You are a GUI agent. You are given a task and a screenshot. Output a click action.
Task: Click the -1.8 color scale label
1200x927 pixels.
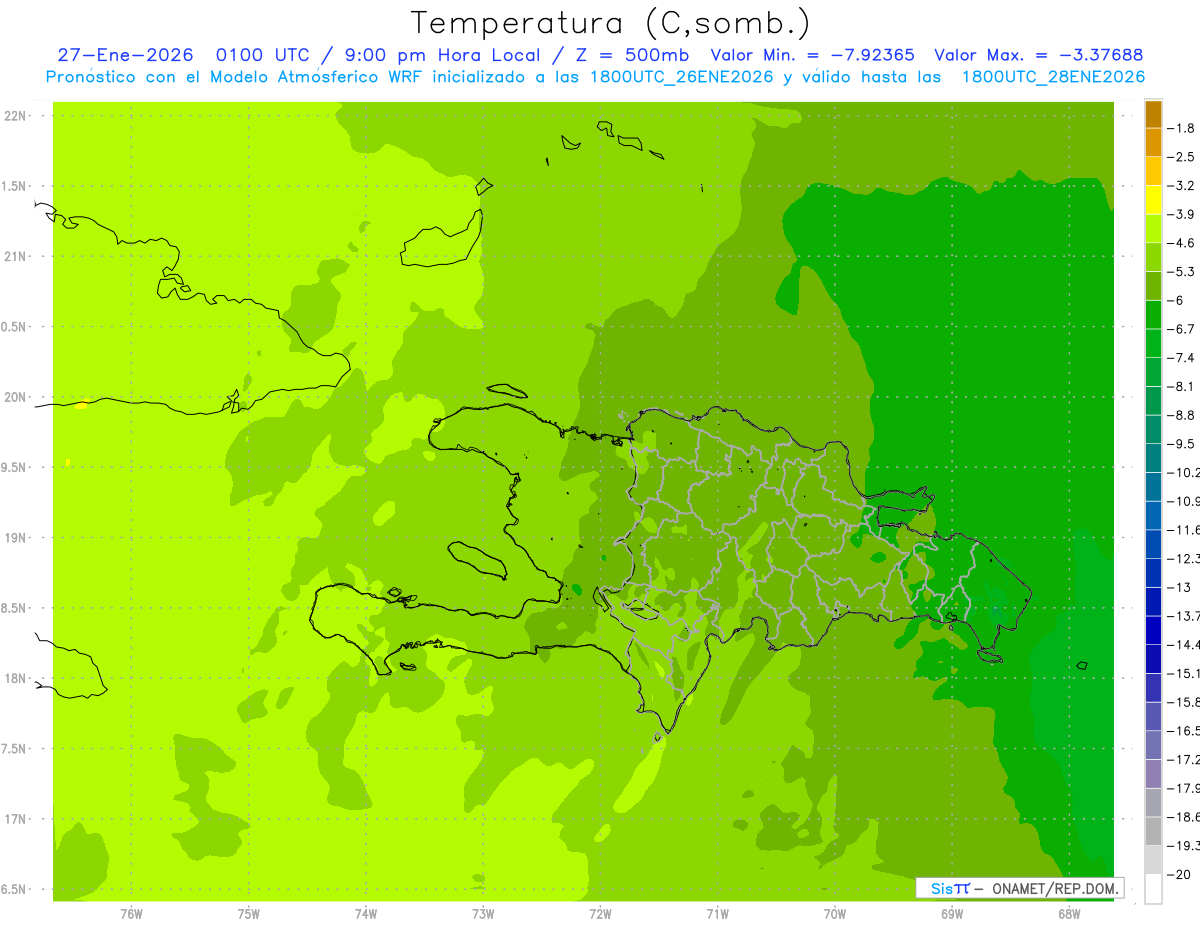pyautogui.click(x=1182, y=128)
